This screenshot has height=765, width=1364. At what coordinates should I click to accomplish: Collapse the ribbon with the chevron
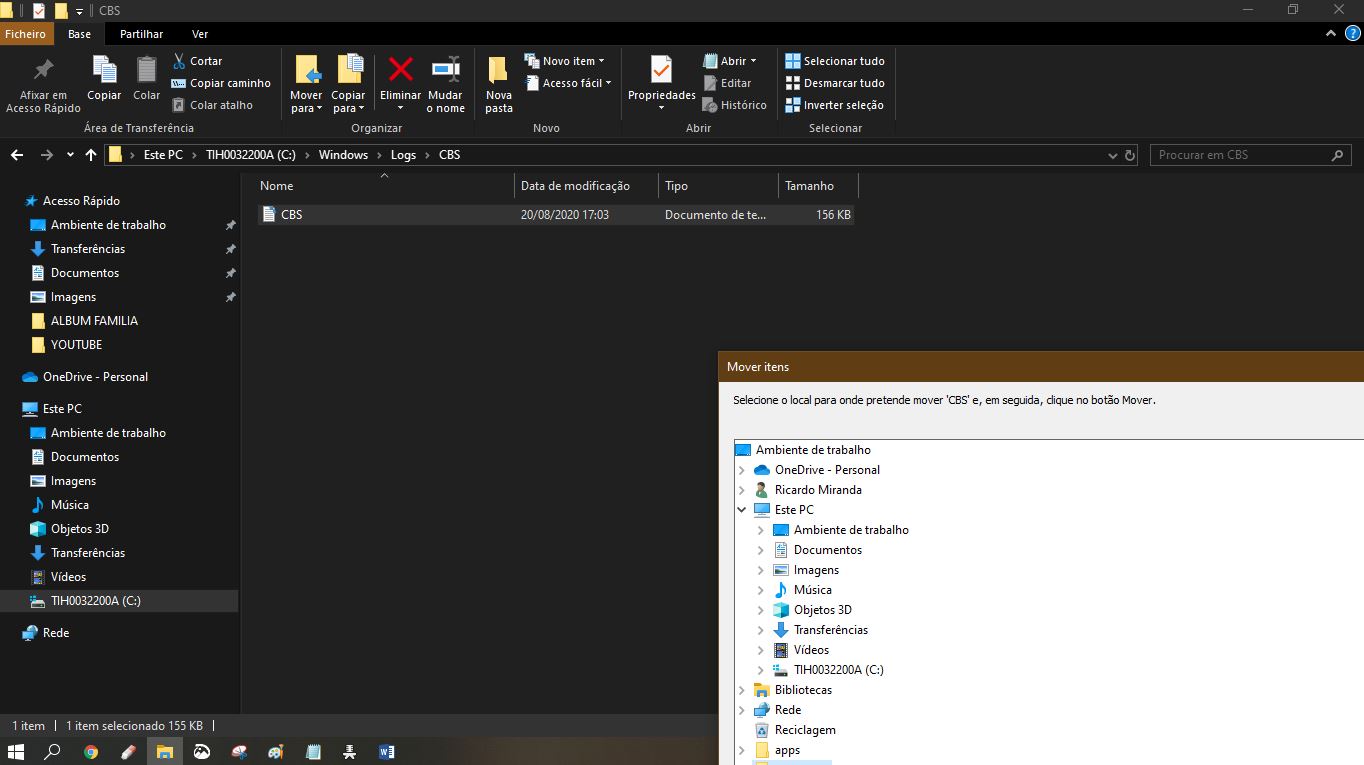coord(1331,33)
